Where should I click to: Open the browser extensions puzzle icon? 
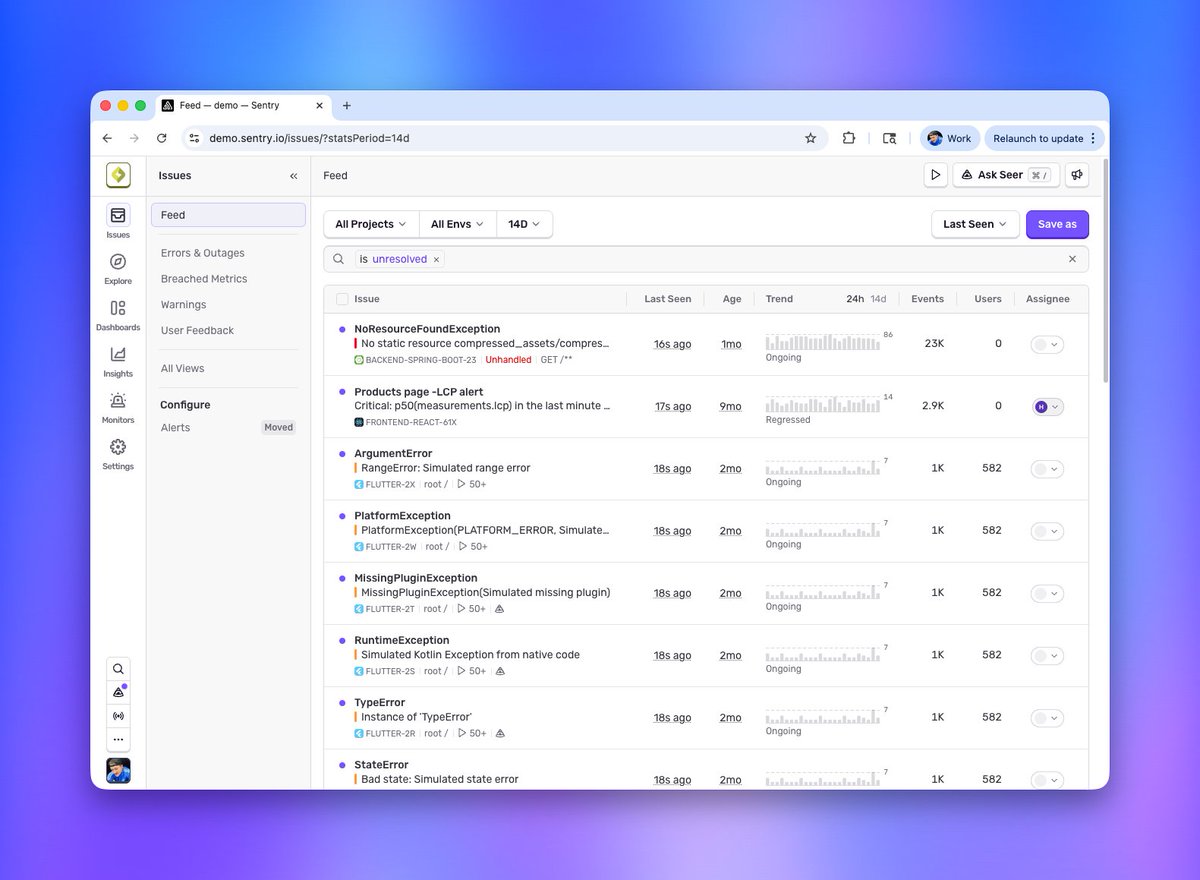coord(849,138)
